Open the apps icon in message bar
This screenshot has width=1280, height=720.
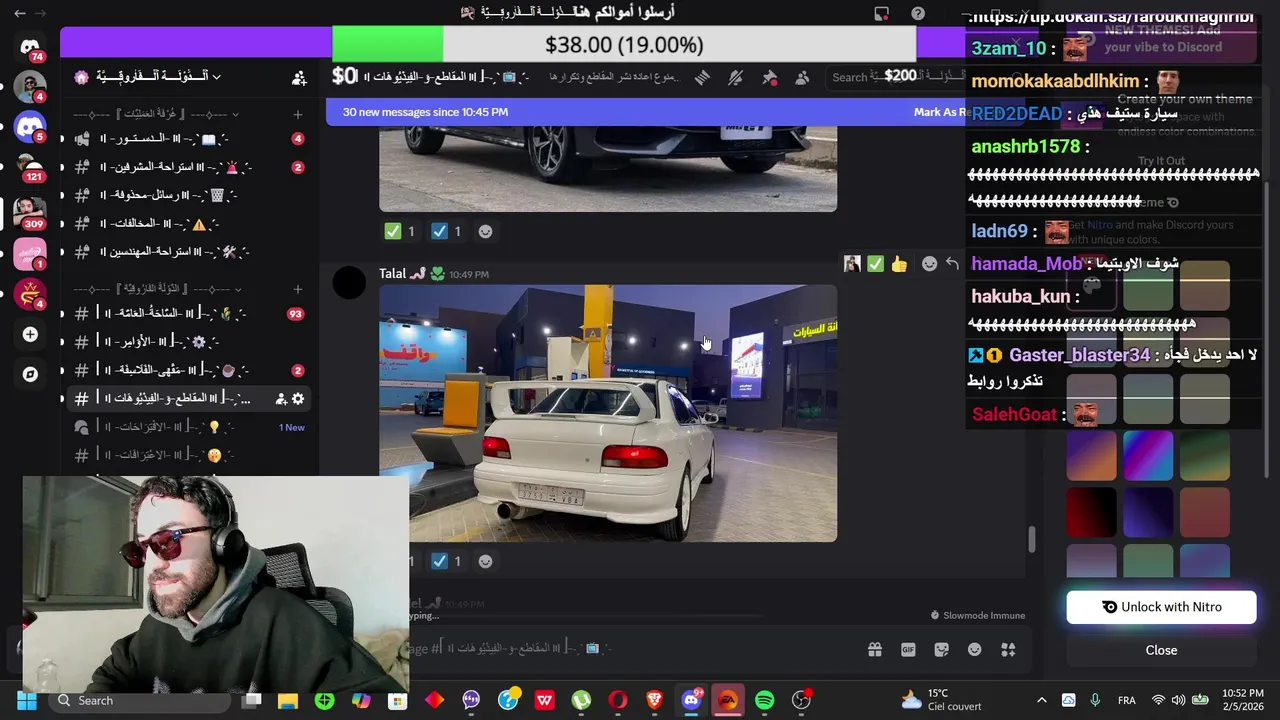pos(1008,649)
